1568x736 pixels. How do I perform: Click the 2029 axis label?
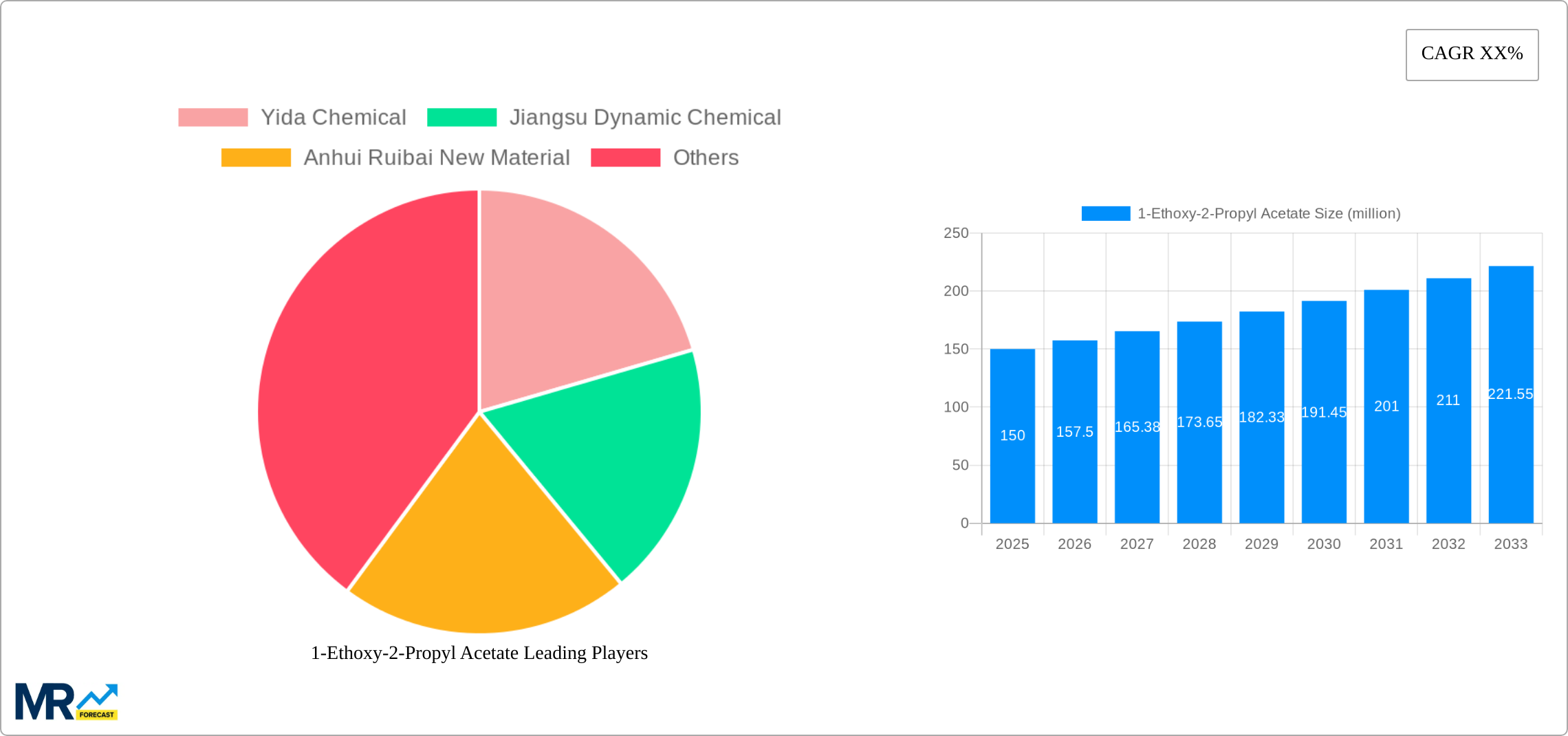pyautogui.click(x=1261, y=543)
